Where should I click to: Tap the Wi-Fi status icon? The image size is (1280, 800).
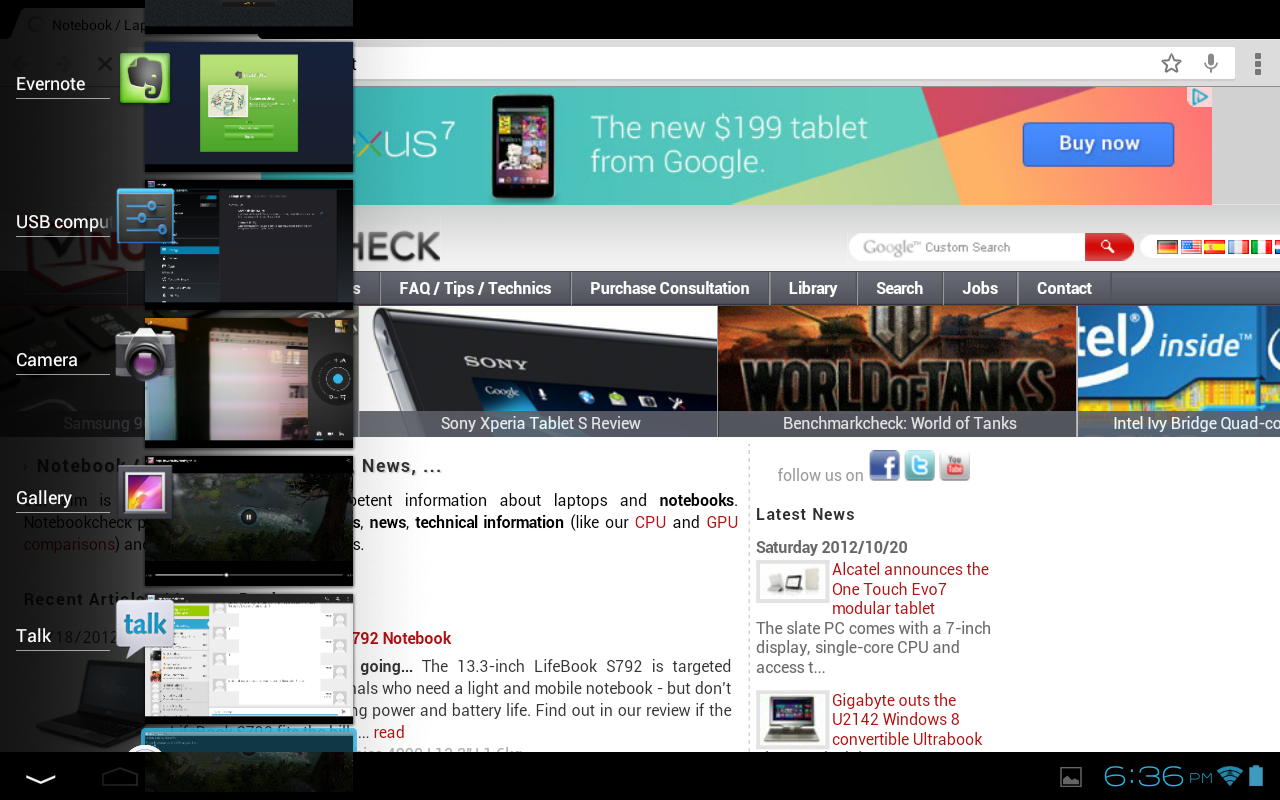point(1231,776)
